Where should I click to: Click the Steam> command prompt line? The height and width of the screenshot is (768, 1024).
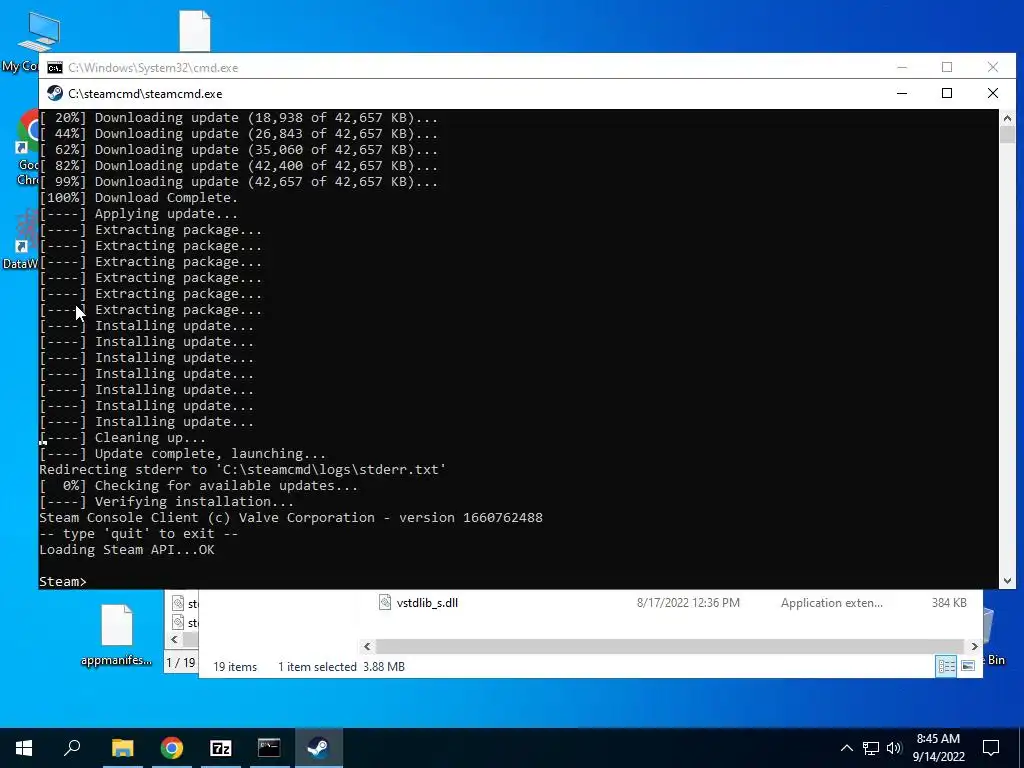click(x=63, y=581)
